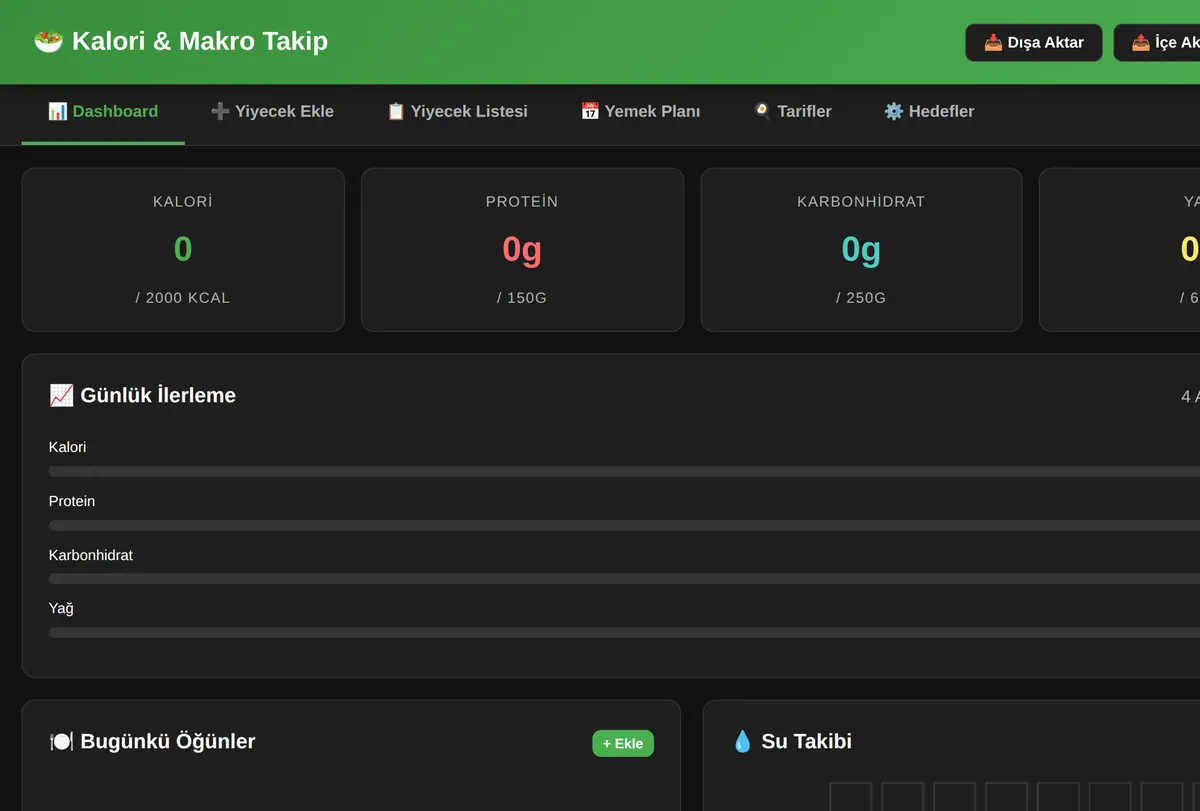Click the Günlük İlerleme heading text

tap(158, 395)
